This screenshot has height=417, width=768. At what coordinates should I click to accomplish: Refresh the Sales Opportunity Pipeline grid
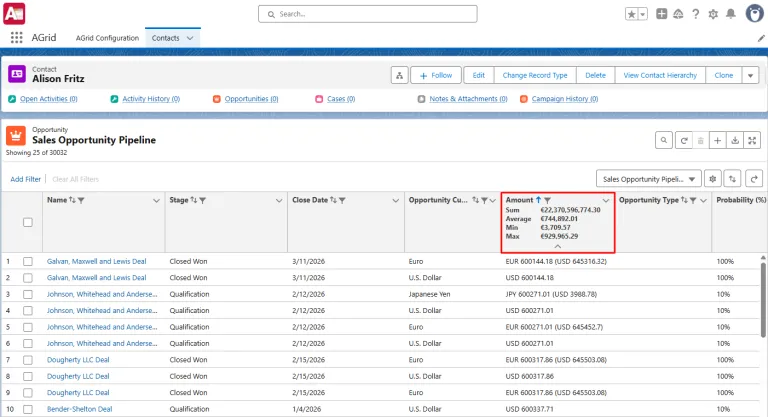(684, 141)
